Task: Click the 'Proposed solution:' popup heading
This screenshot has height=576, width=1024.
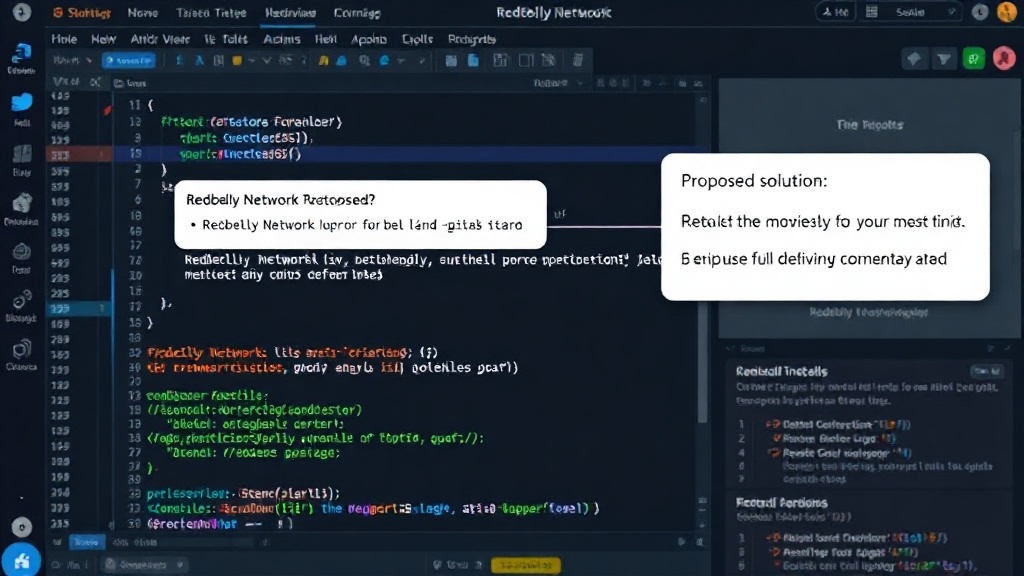Action: 754,181
